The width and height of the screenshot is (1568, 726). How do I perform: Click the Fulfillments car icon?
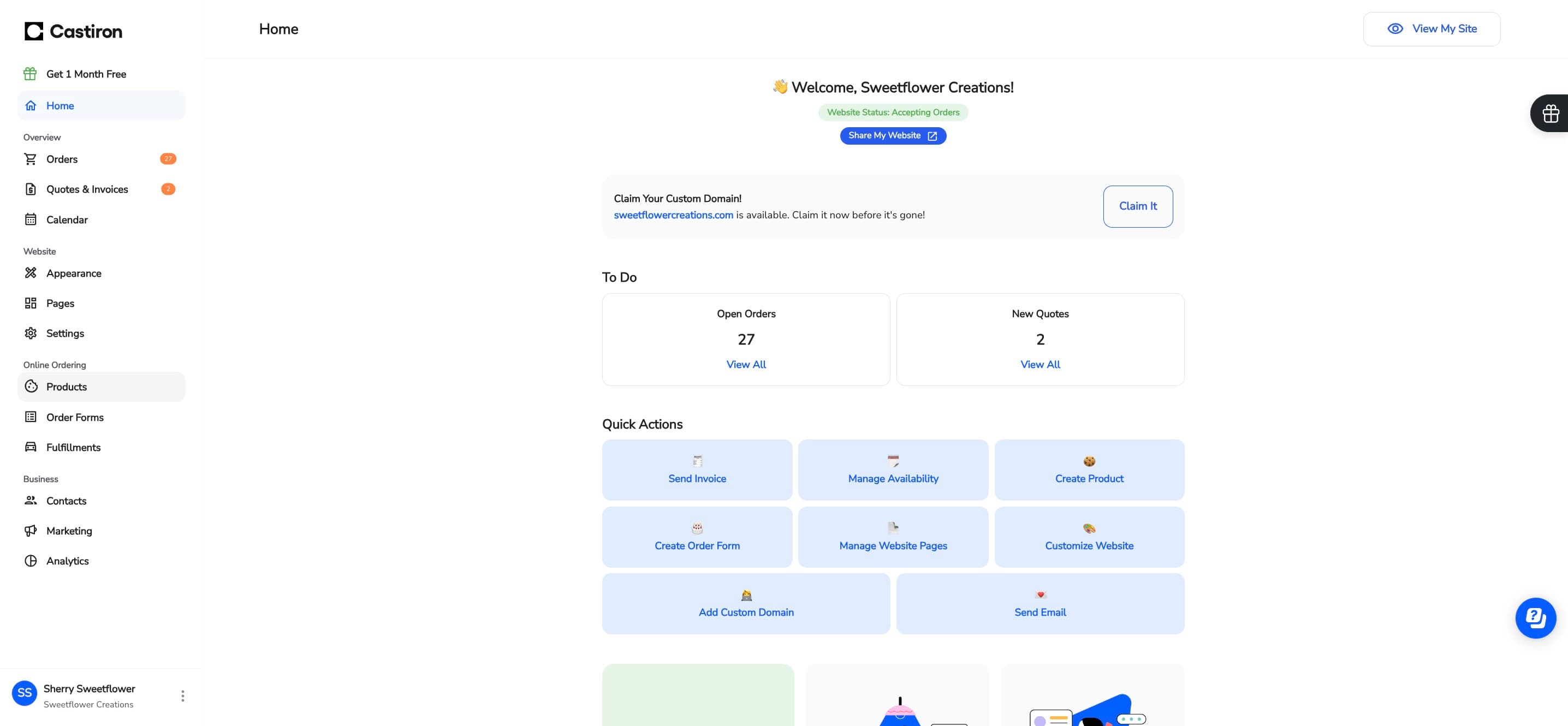tap(31, 447)
